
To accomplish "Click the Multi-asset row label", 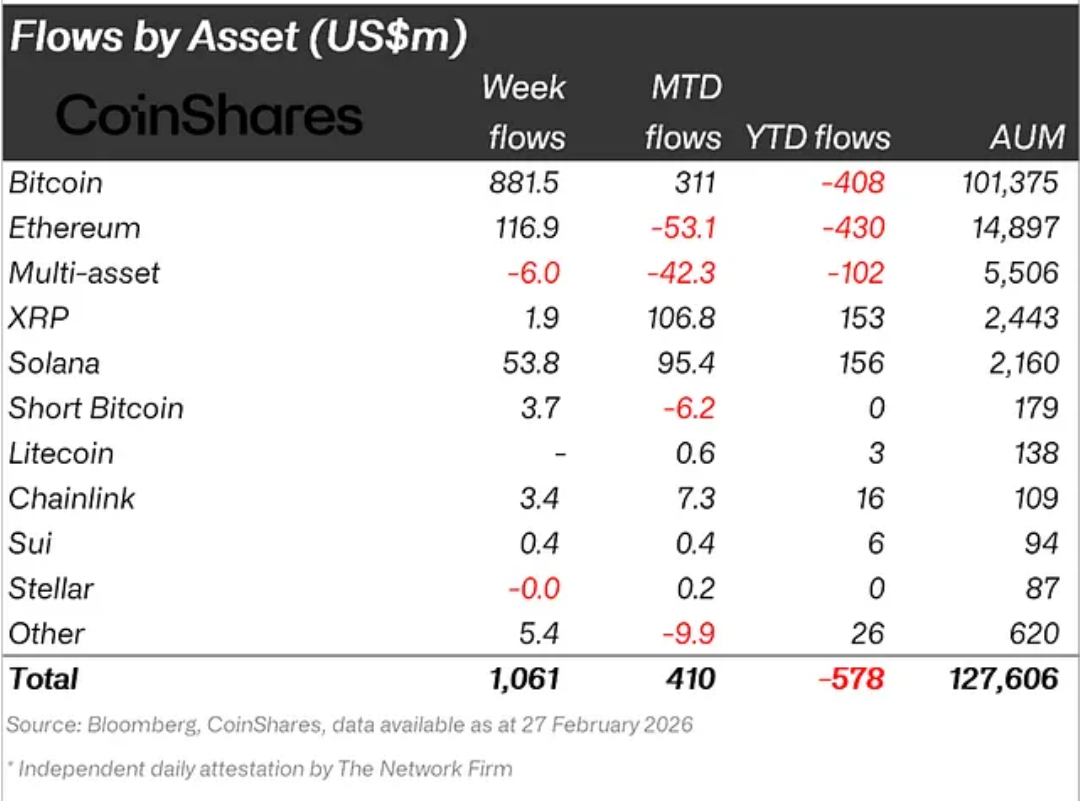I will click(84, 273).
